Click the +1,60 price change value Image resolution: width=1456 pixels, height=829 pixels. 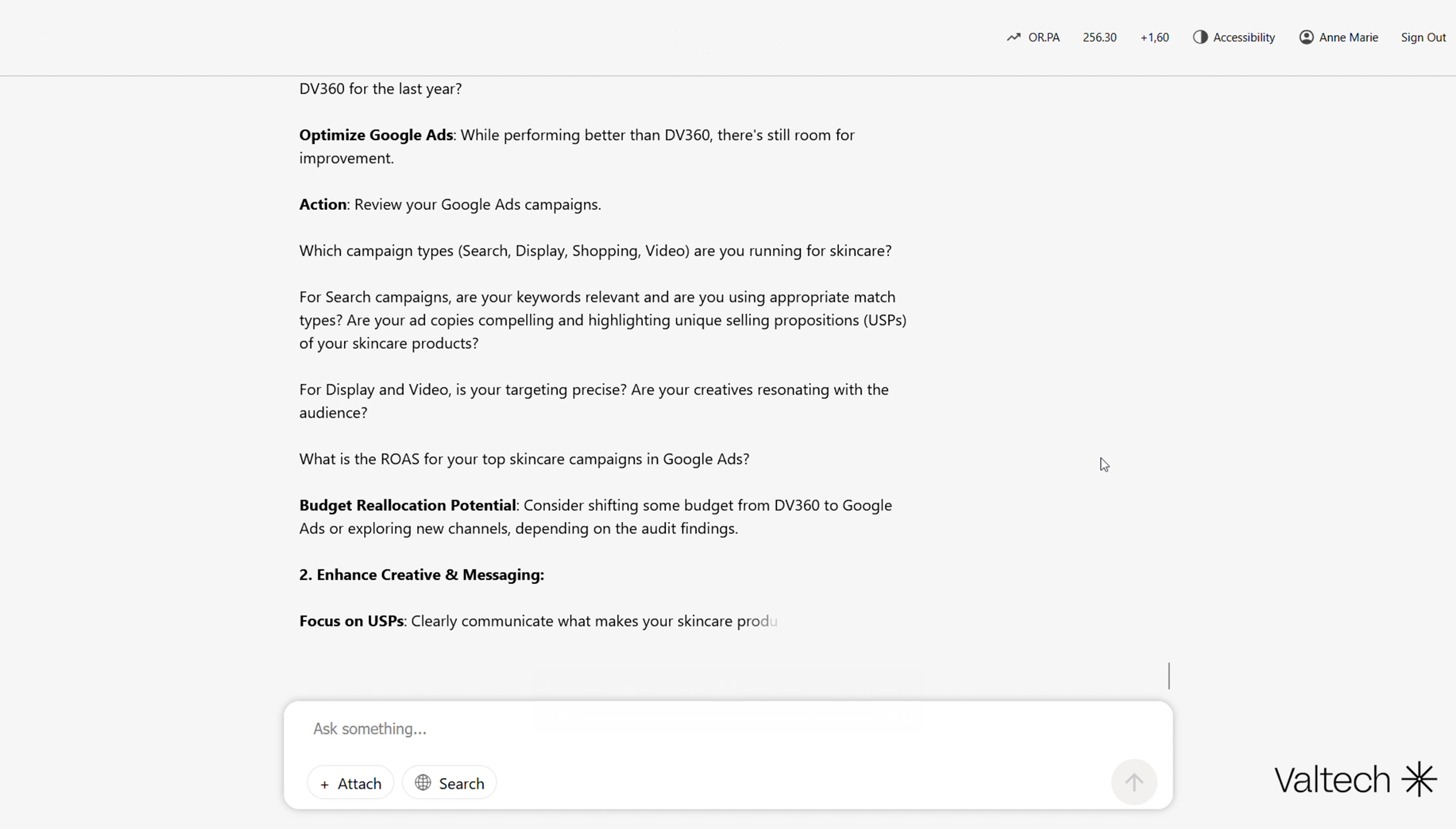pos(1154,38)
